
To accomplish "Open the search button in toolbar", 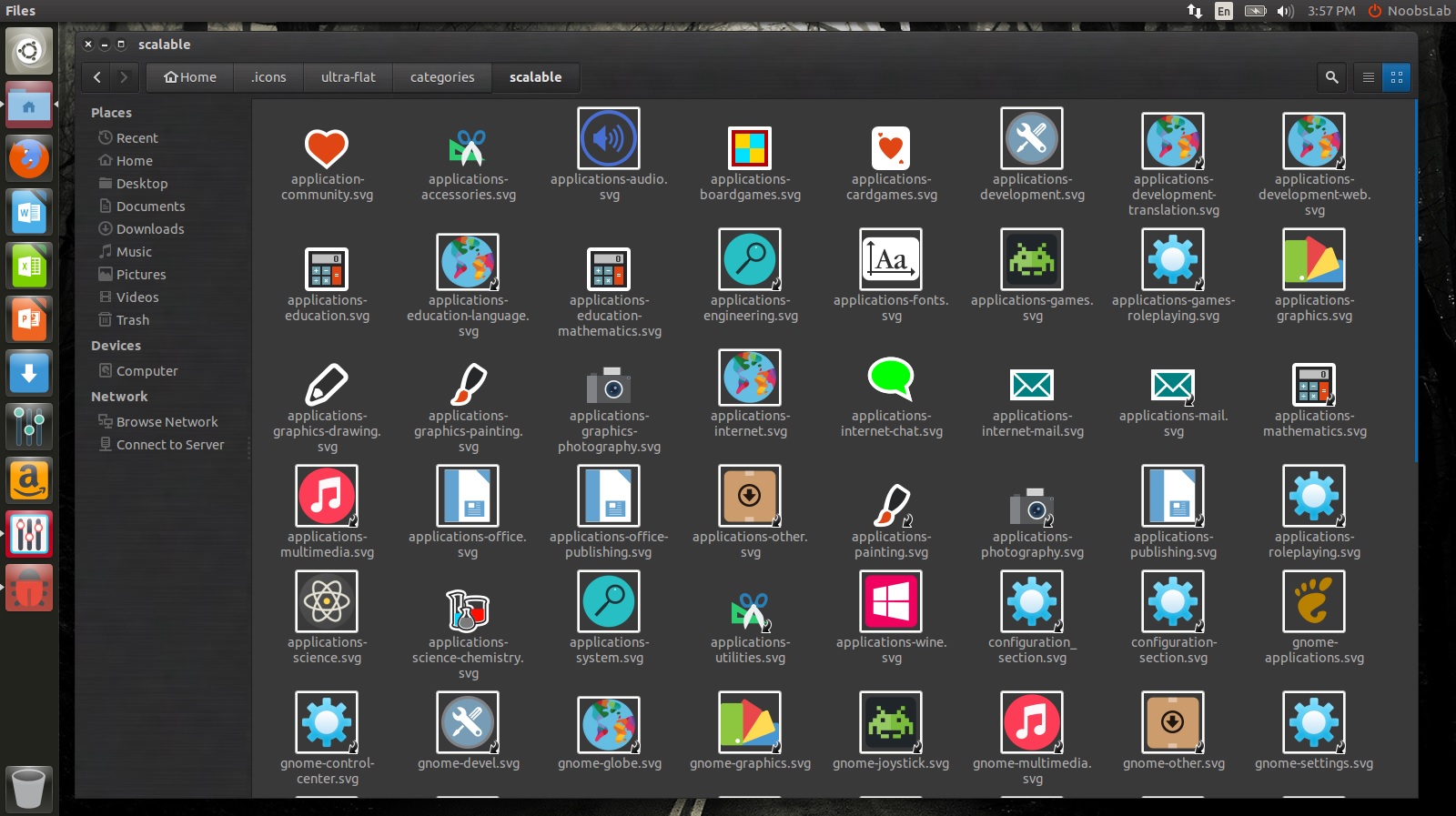I will point(1331,77).
